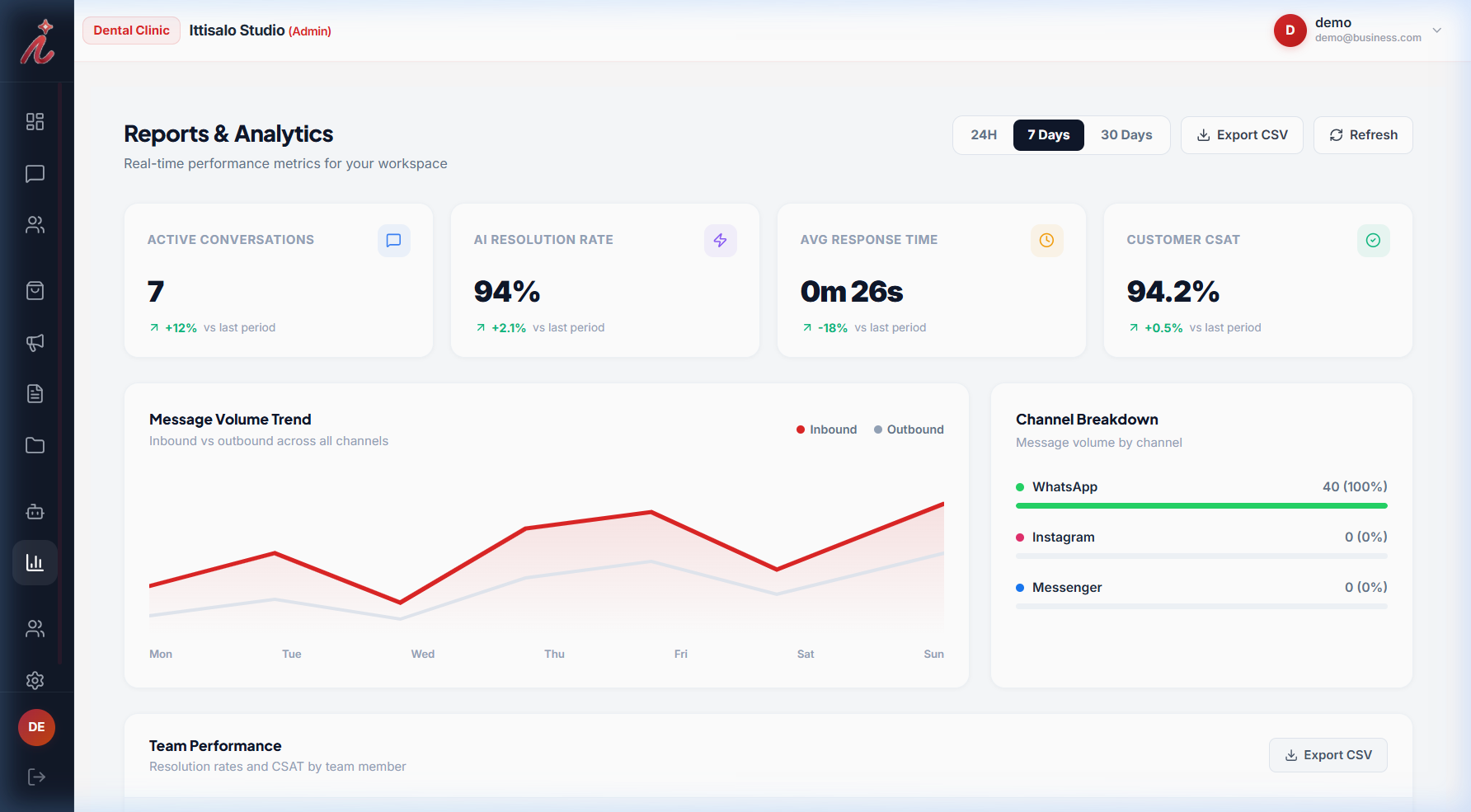Open the team members sidebar icon above the gear
The image size is (1471, 812).
click(x=35, y=629)
